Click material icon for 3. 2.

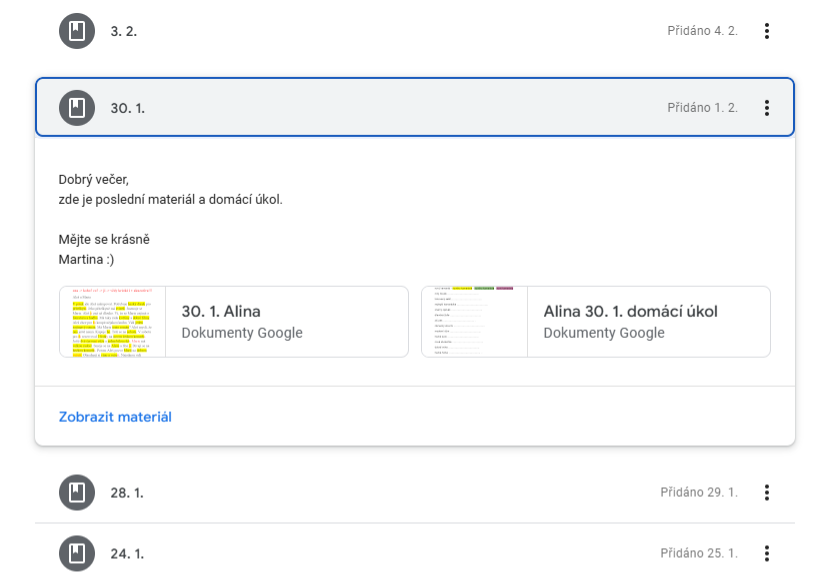(76, 31)
